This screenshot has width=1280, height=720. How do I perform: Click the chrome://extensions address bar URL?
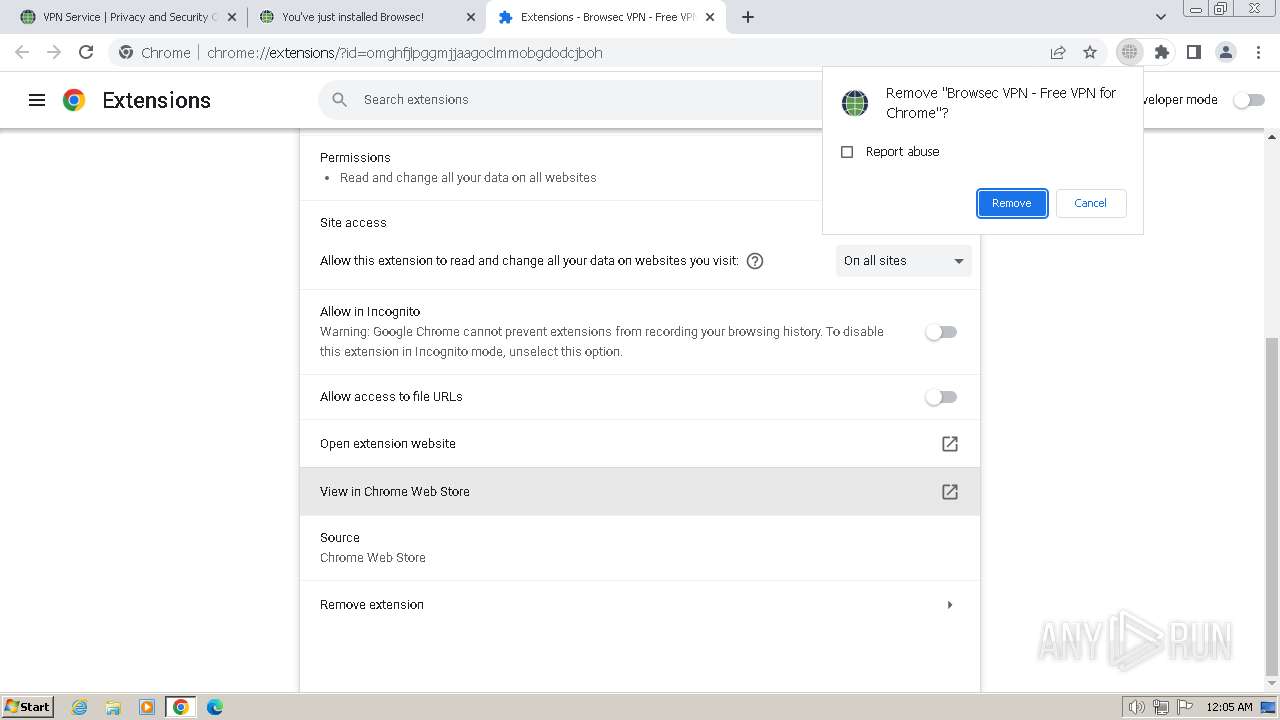pos(405,53)
